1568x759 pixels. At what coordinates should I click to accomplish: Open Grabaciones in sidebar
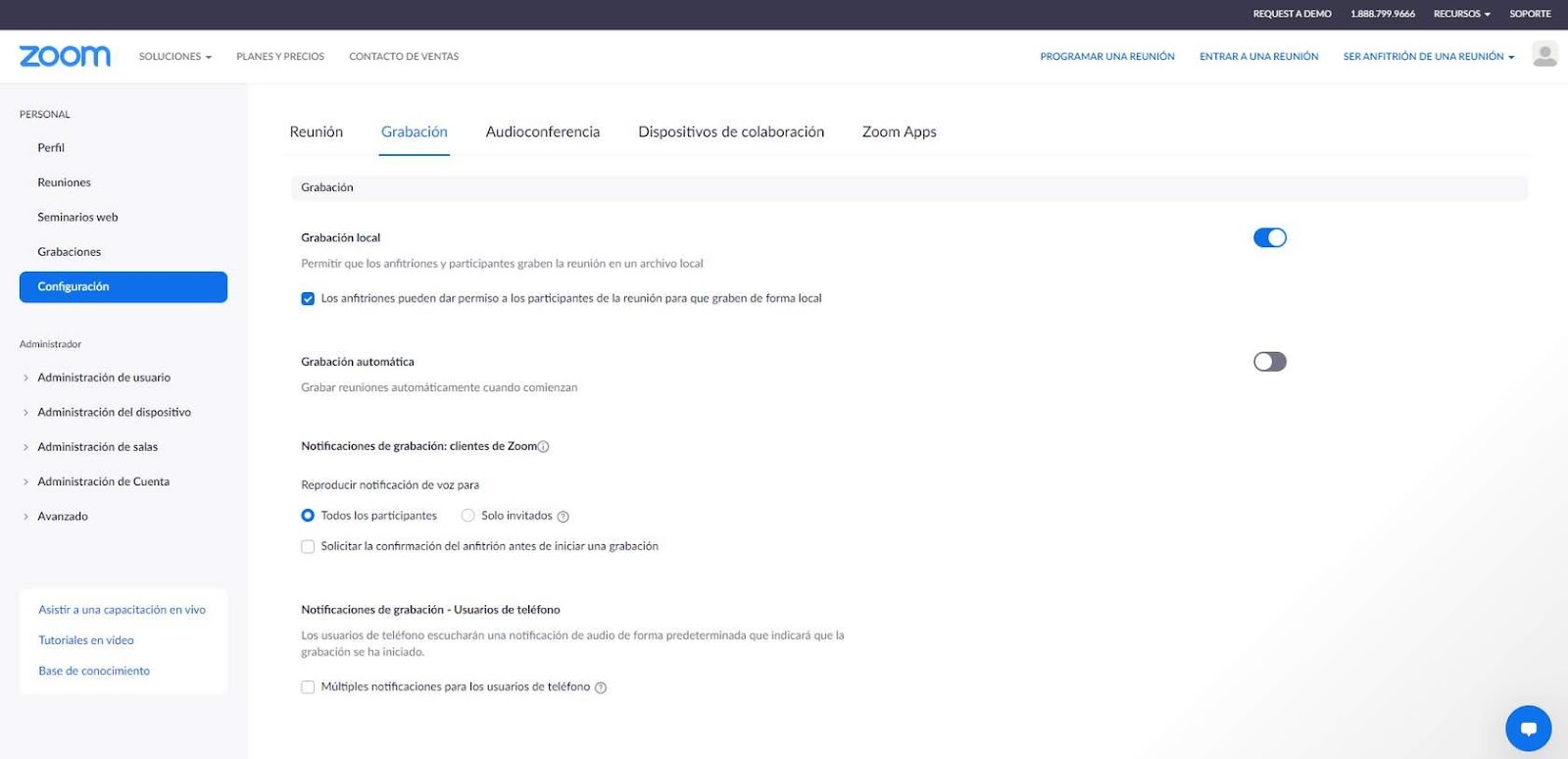(69, 252)
